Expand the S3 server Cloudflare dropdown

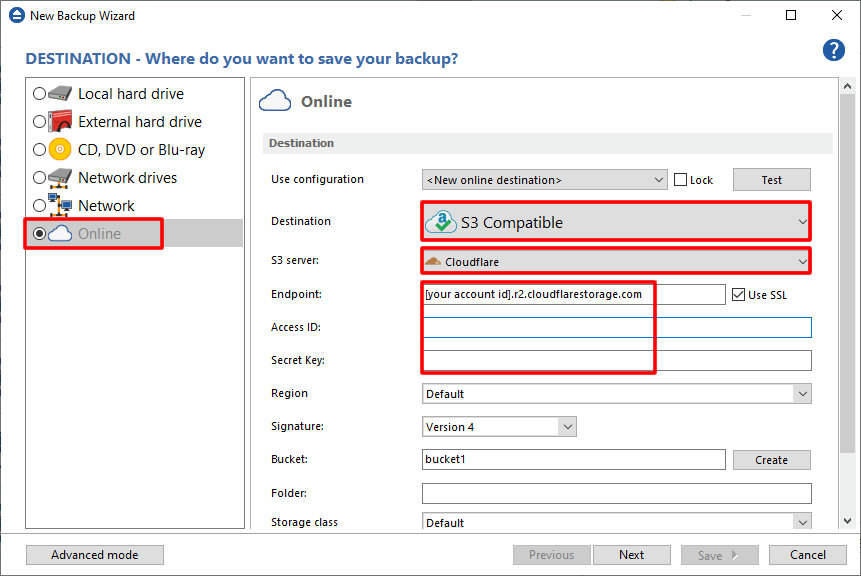point(615,262)
